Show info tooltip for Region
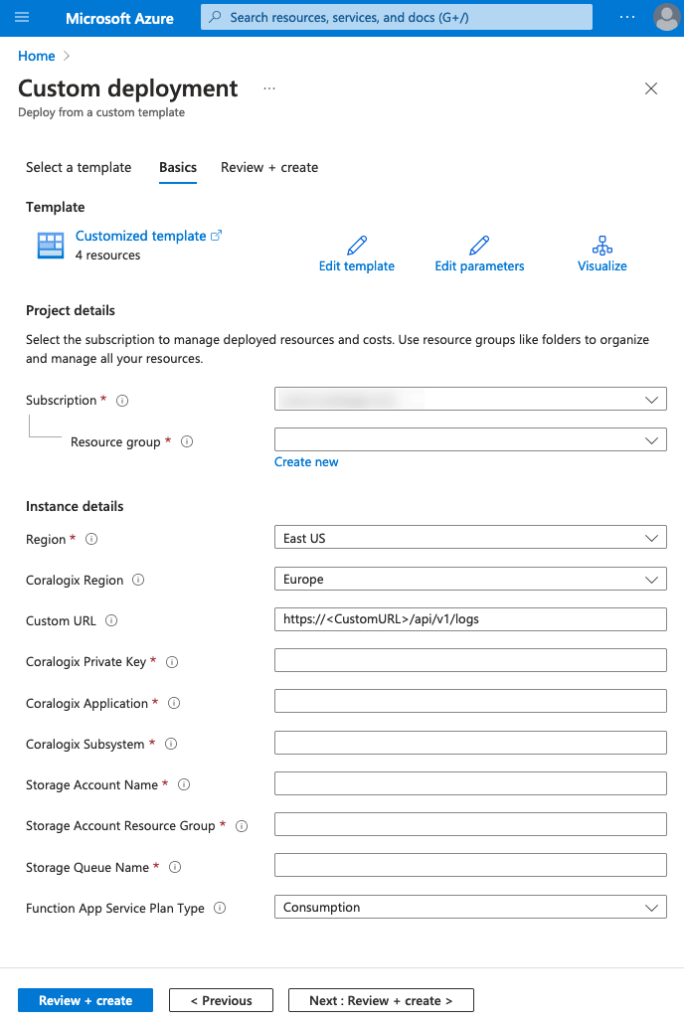 click(x=91, y=539)
